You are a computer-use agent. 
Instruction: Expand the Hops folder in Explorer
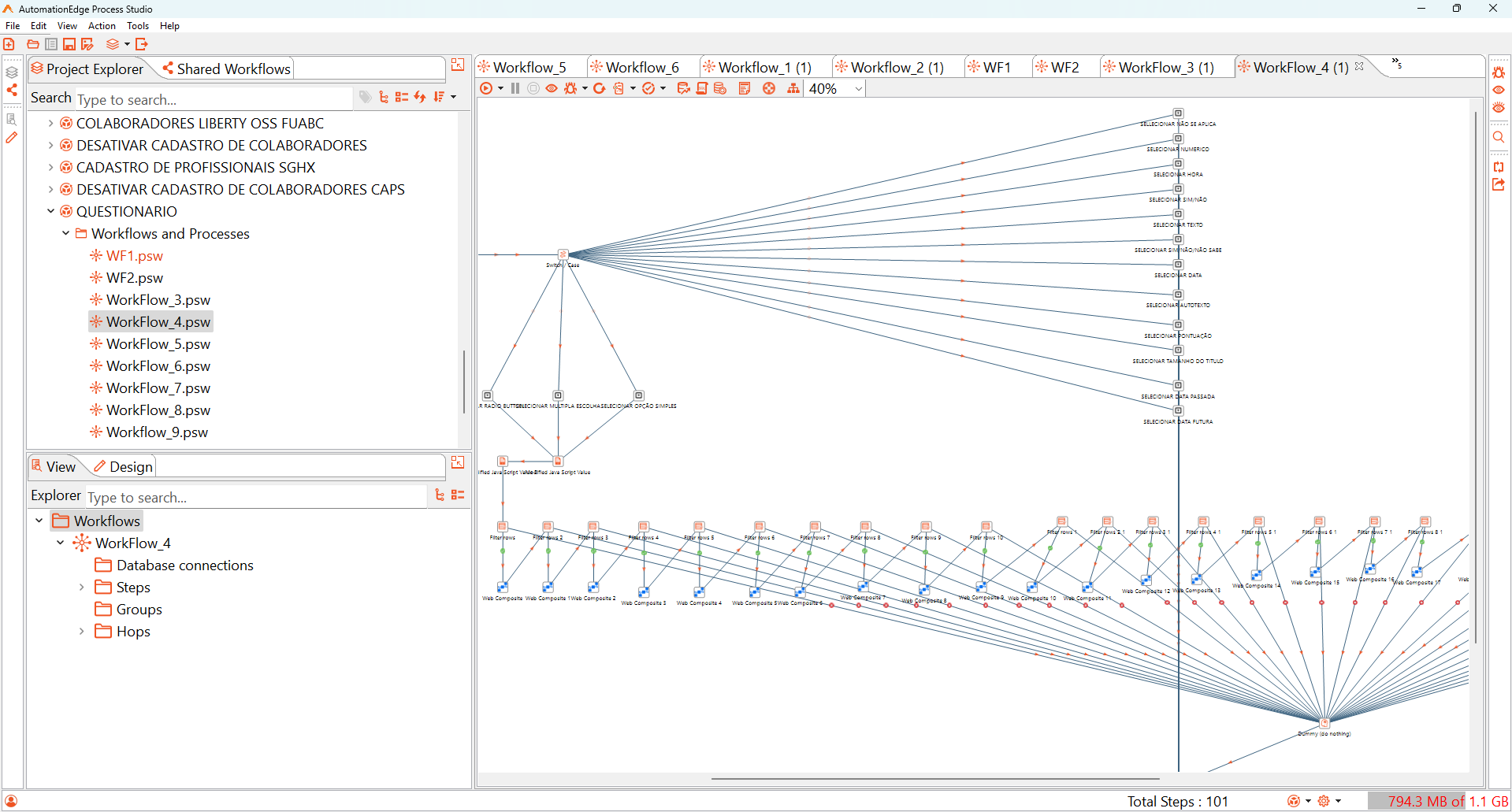(x=82, y=631)
